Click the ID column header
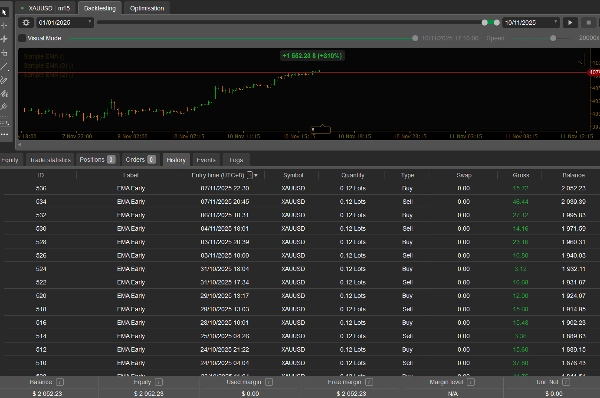This screenshot has height=398, width=600. (x=41, y=175)
